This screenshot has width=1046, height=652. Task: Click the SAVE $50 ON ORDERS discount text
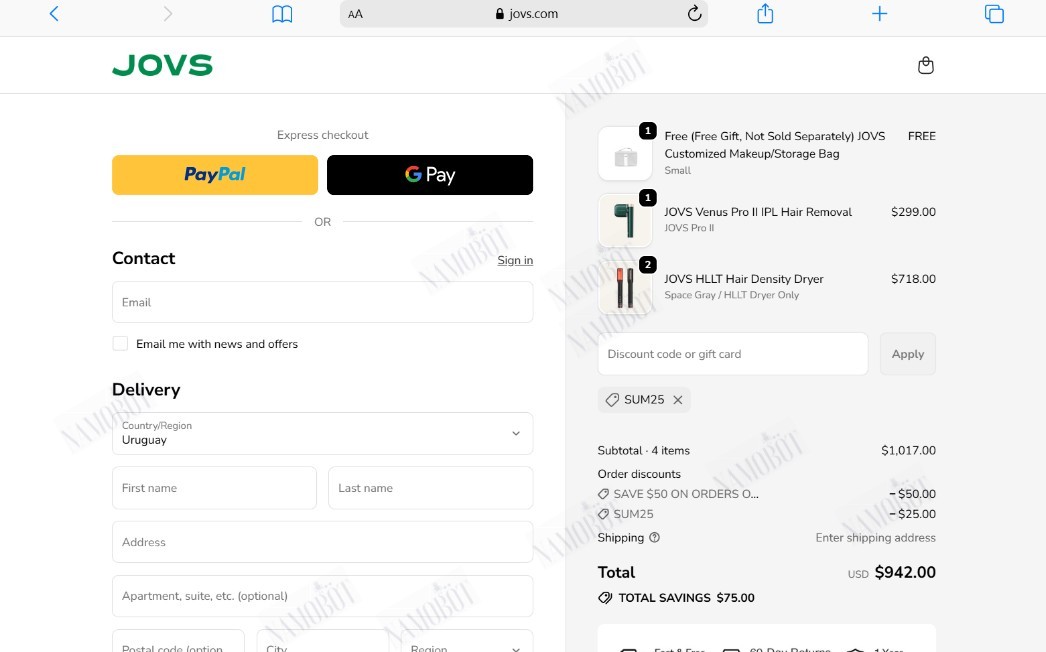(686, 494)
